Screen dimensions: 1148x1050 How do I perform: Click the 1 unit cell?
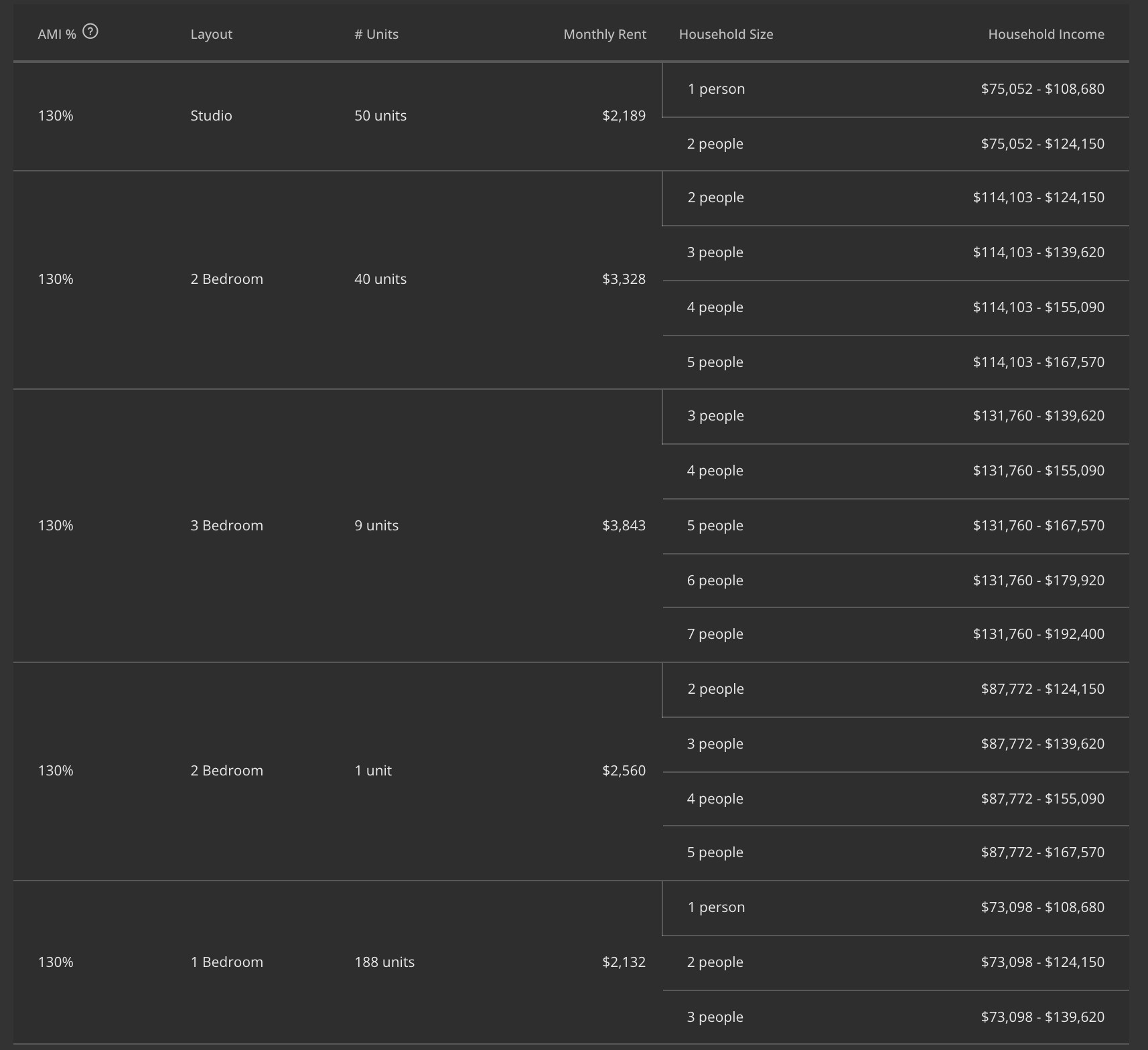click(373, 771)
